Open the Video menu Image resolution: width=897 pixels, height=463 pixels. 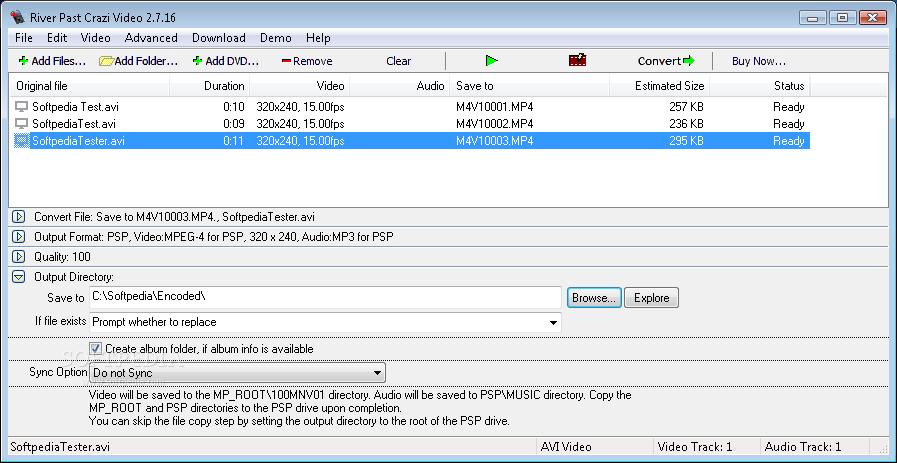coord(96,38)
